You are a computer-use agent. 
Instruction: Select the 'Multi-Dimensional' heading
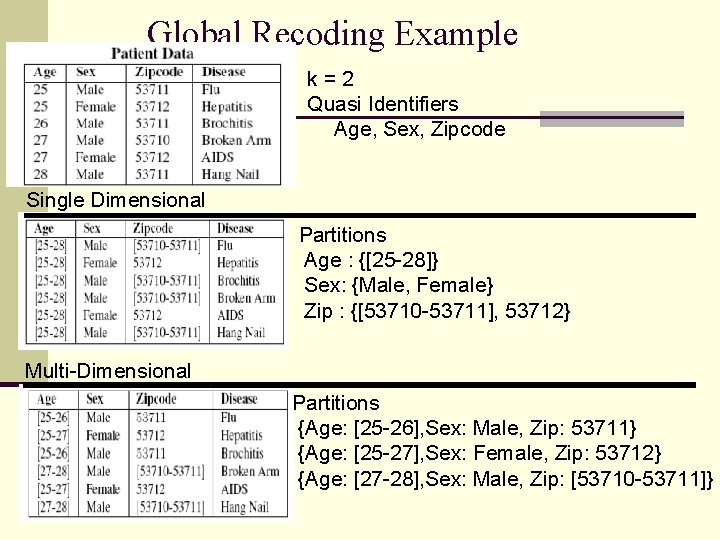(x=107, y=371)
